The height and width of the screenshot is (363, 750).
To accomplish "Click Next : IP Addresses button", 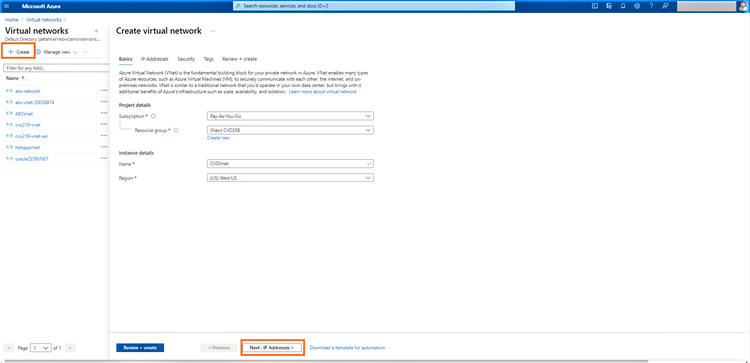I will pos(272,348).
